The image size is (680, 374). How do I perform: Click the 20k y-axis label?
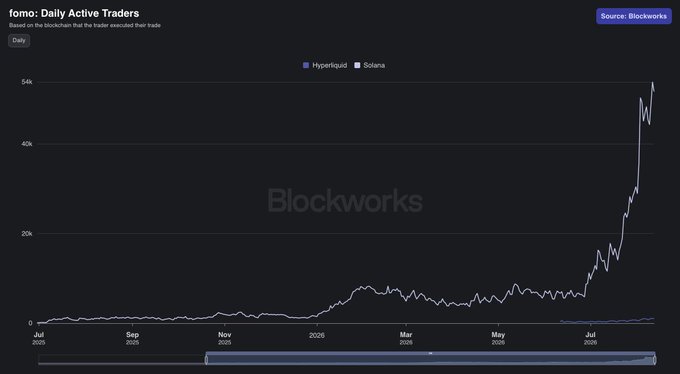tap(27, 233)
